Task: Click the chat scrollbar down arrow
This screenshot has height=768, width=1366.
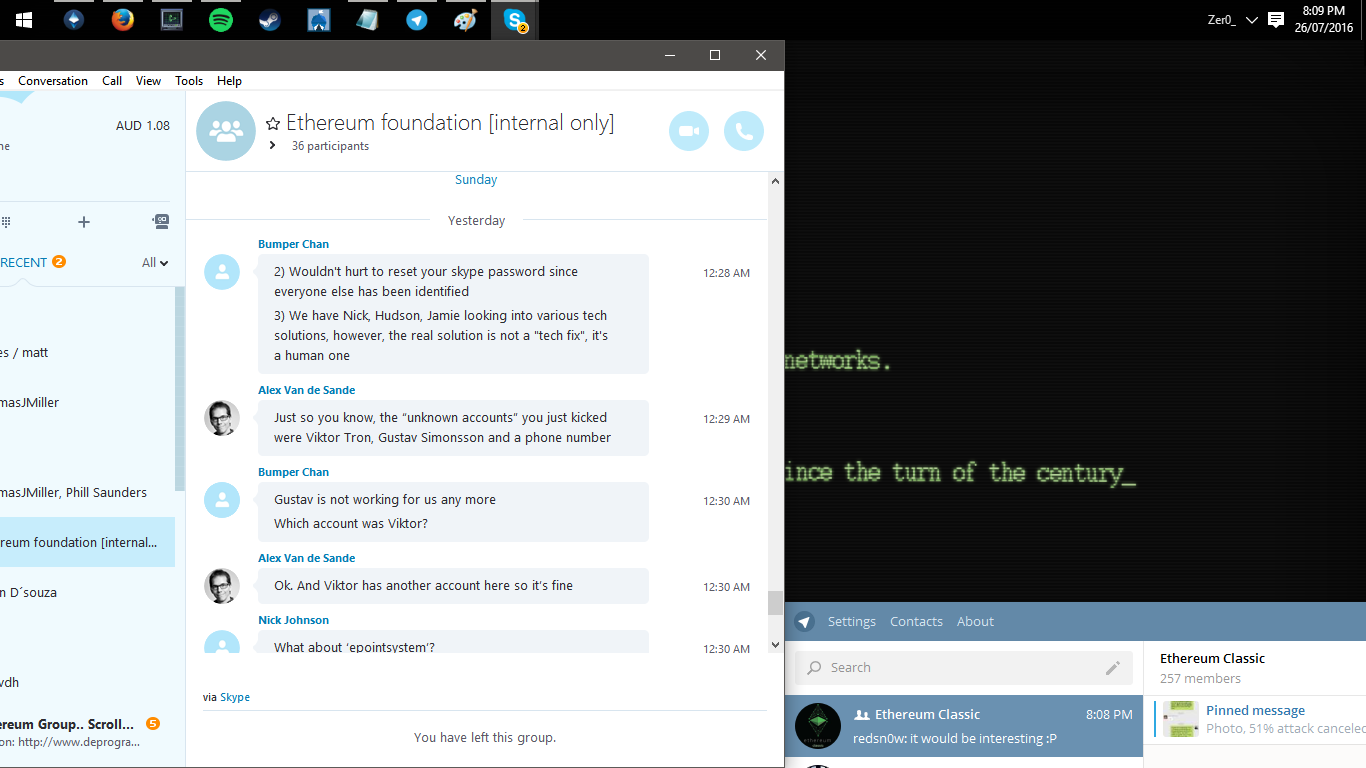Action: pos(775,645)
